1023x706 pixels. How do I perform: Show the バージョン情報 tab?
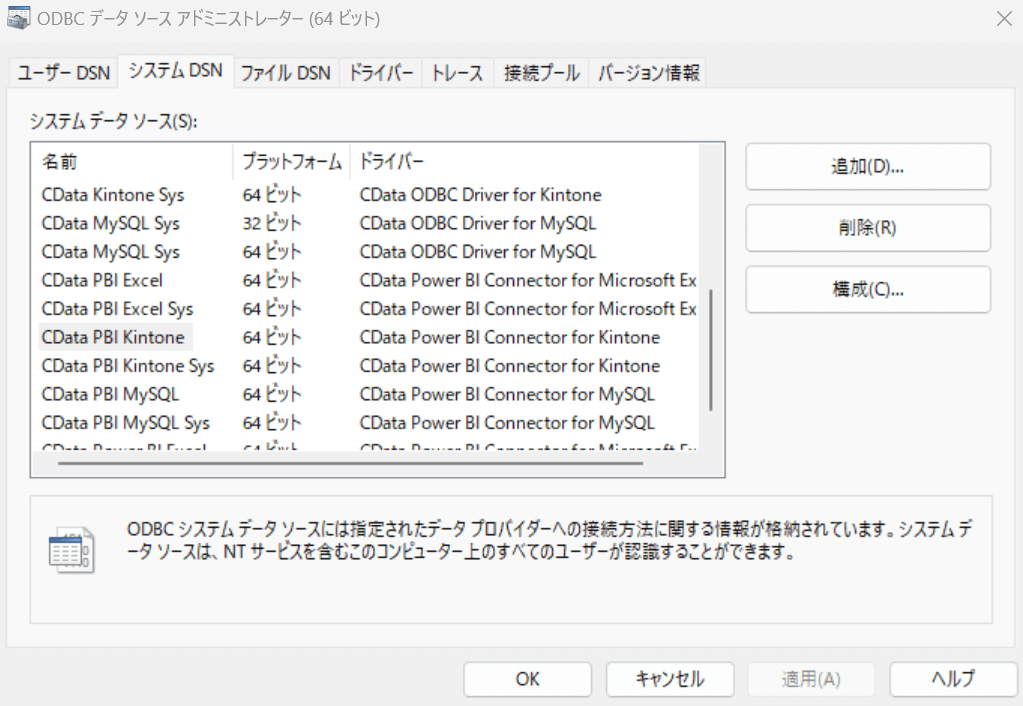[649, 72]
